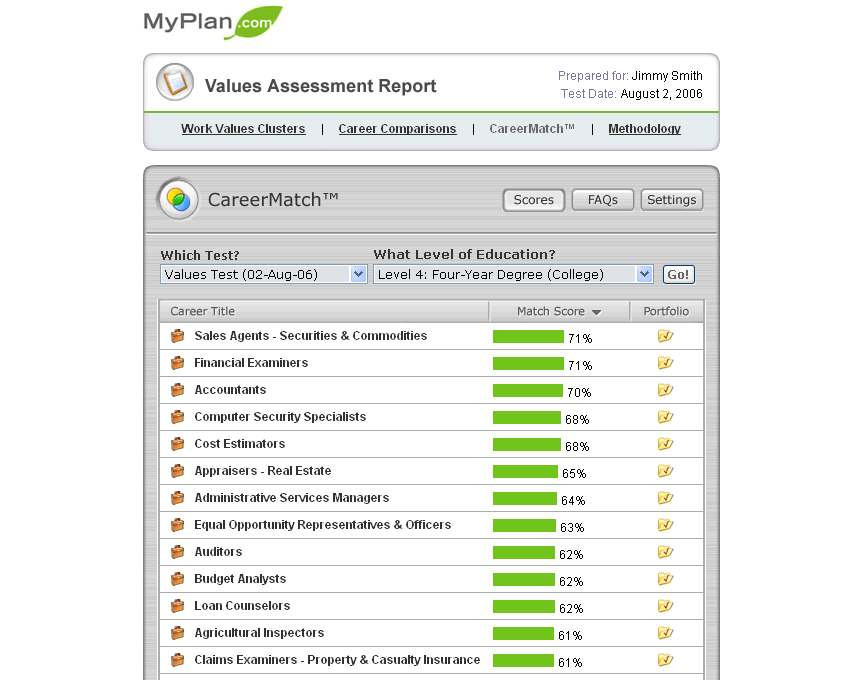
Task: Click briefcase icon beside Loan Counselors
Action: click(x=177, y=606)
